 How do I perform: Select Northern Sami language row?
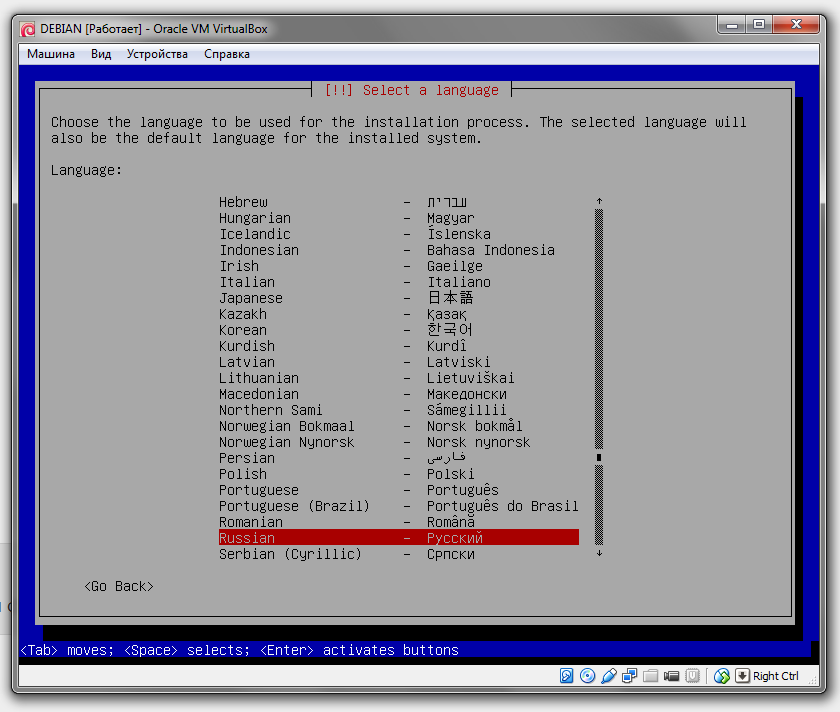(x=399, y=410)
